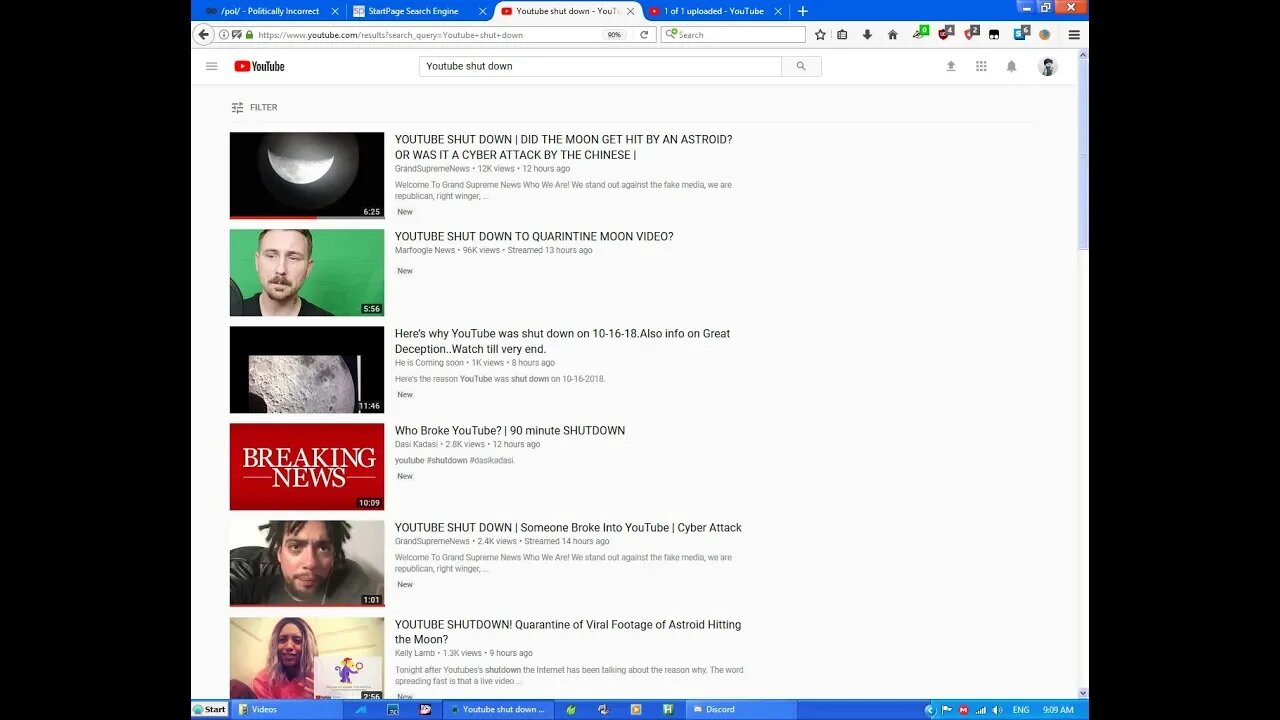Select the Youtube shut down tab
The image size is (1280, 720).
567,11
